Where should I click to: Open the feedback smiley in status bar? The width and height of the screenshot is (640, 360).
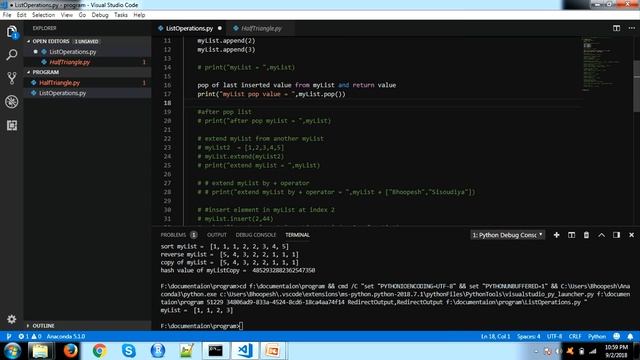[x=616, y=336]
